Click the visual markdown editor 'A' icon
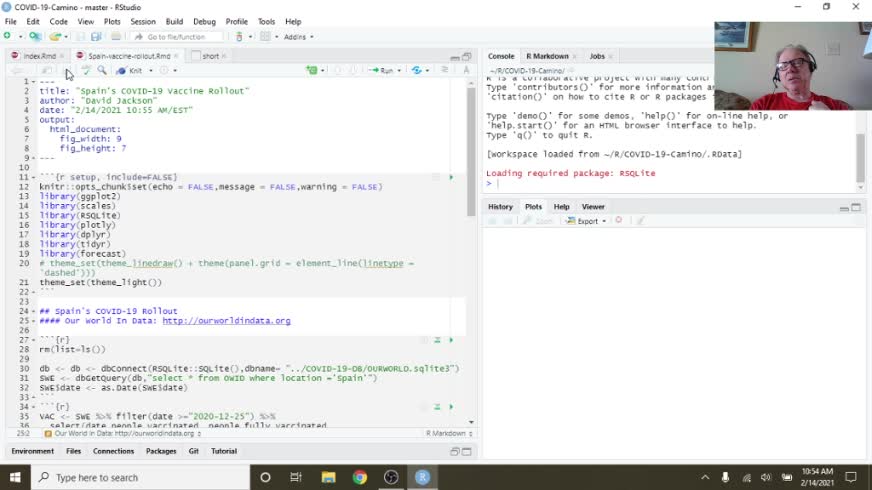The height and width of the screenshot is (490, 872). 466,70
